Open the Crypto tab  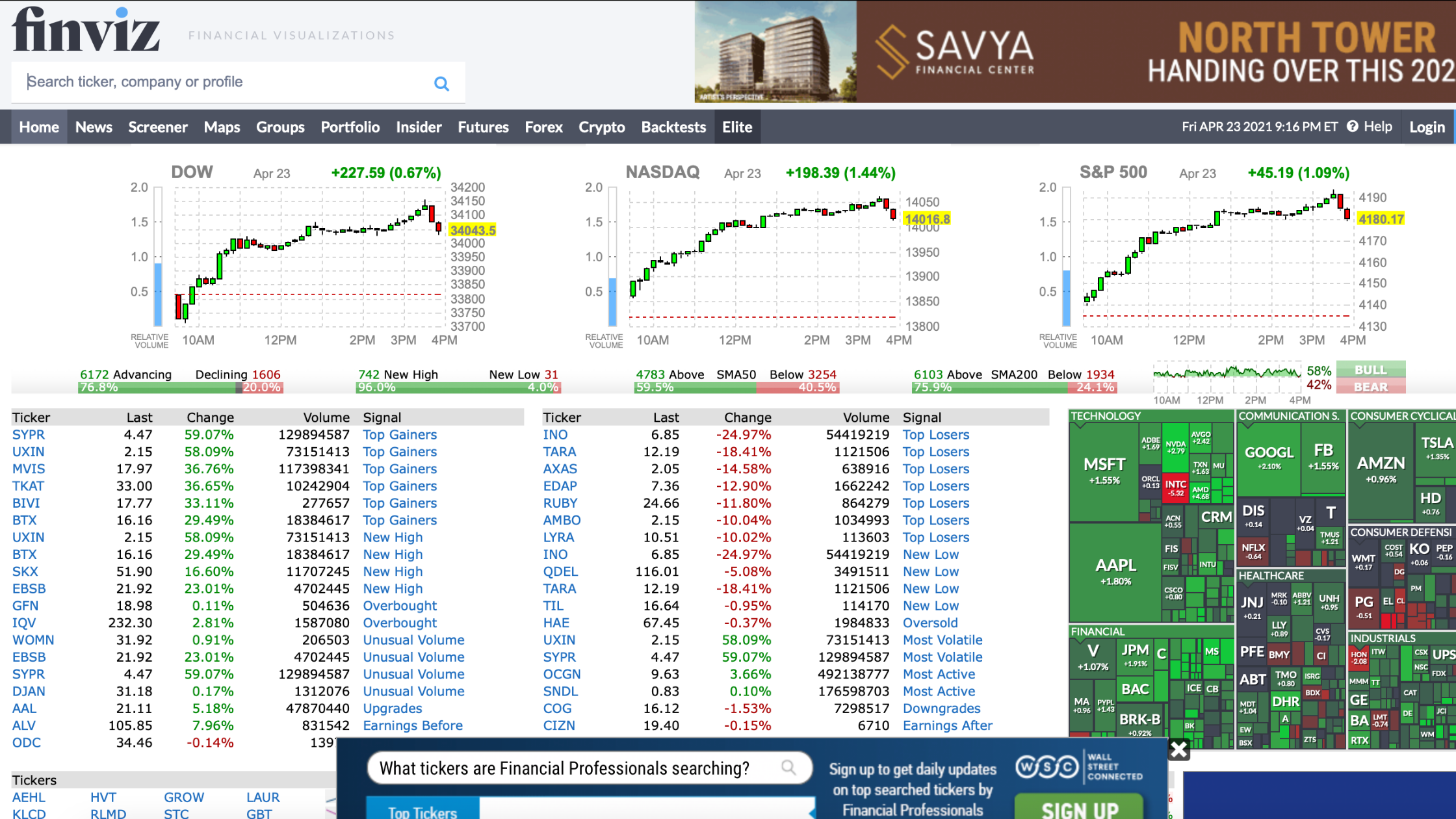602,127
